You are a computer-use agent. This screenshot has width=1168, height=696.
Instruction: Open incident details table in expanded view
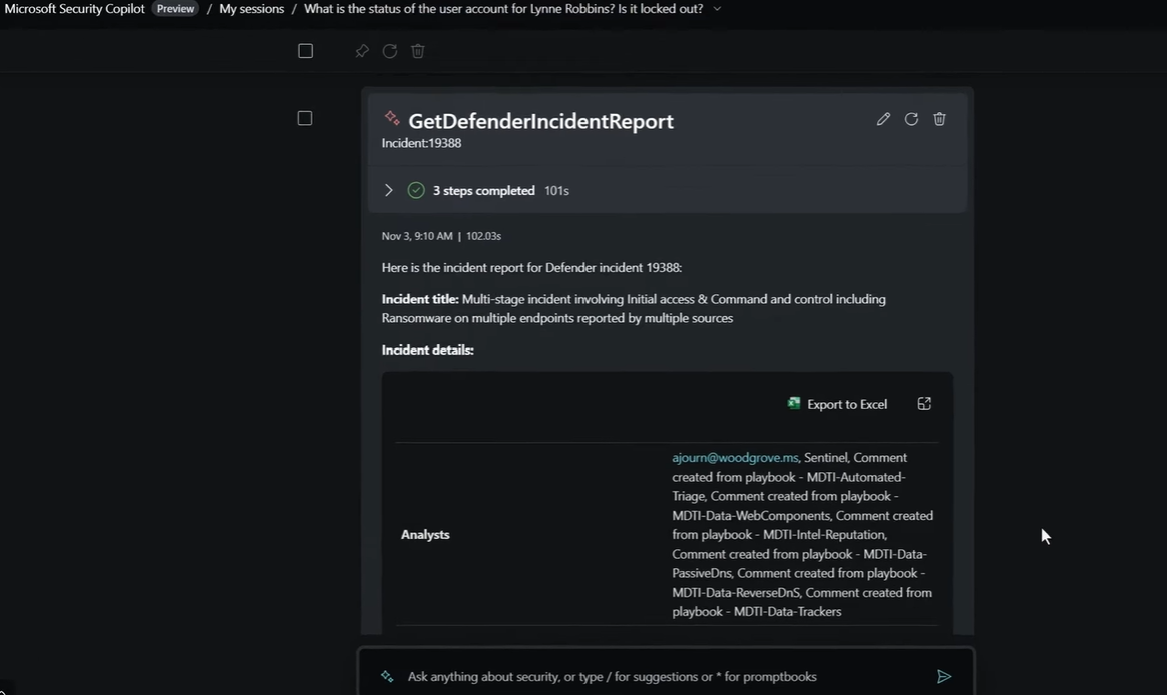924,404
